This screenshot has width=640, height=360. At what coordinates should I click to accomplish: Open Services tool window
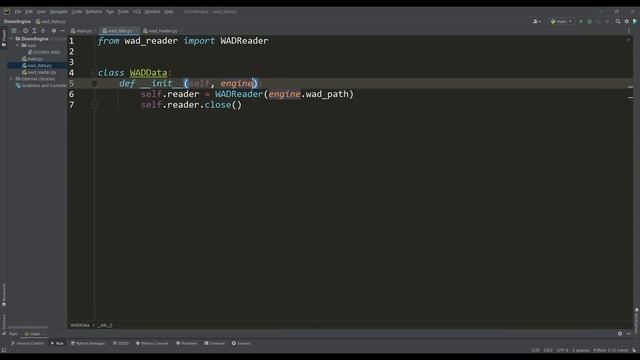pos(241,344)
